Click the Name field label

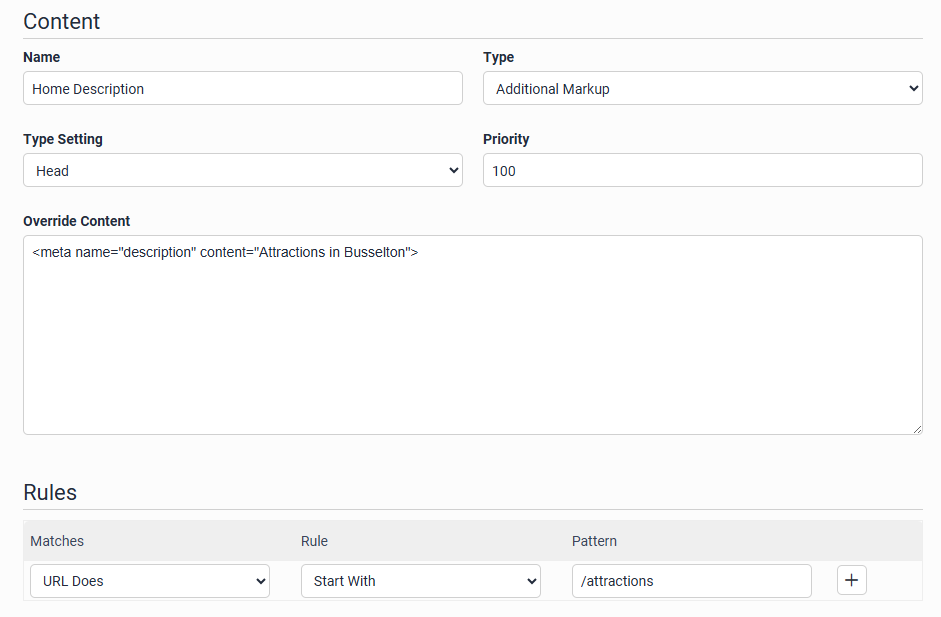pos(42,57)
